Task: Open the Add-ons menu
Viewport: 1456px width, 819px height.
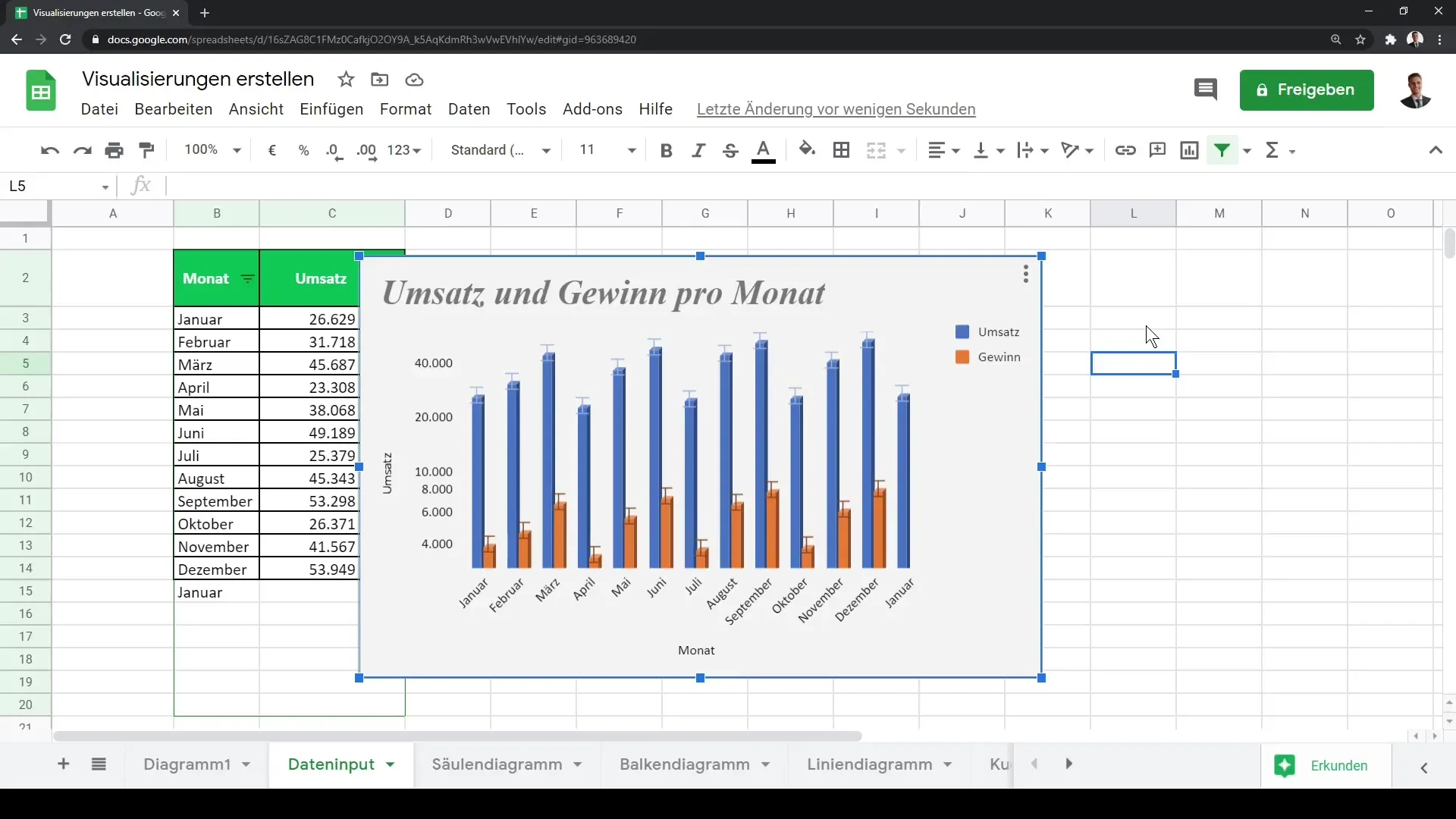Action: 592,108
